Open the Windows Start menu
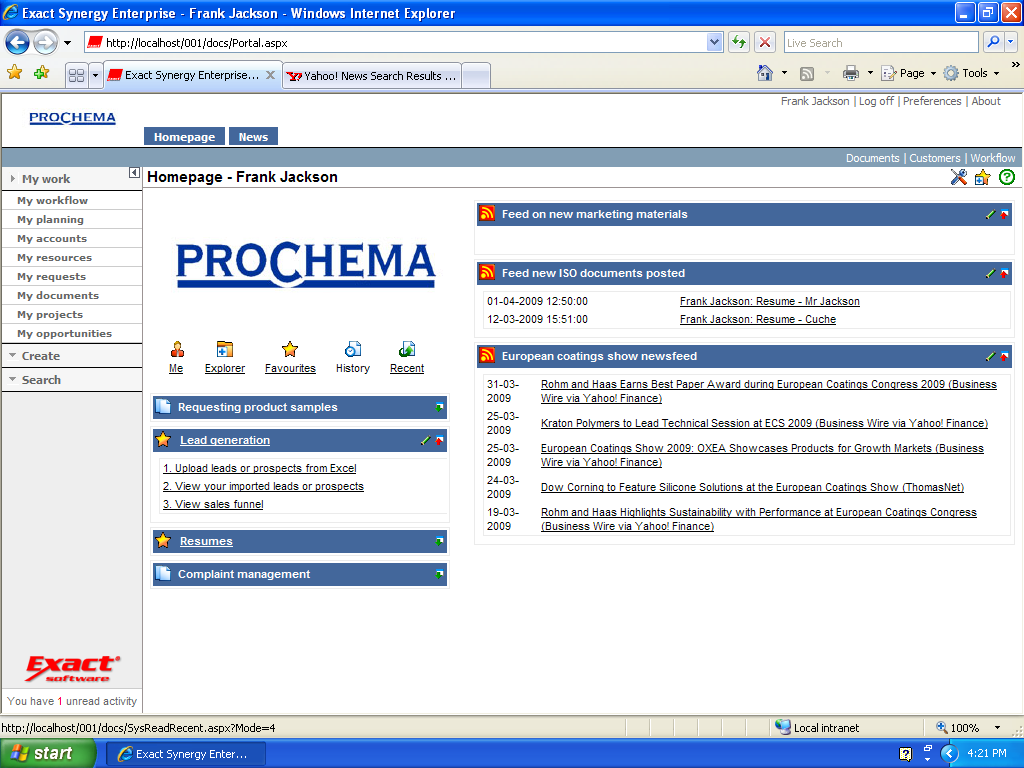This screenshot has height=768, width=1024. point(48,753)
